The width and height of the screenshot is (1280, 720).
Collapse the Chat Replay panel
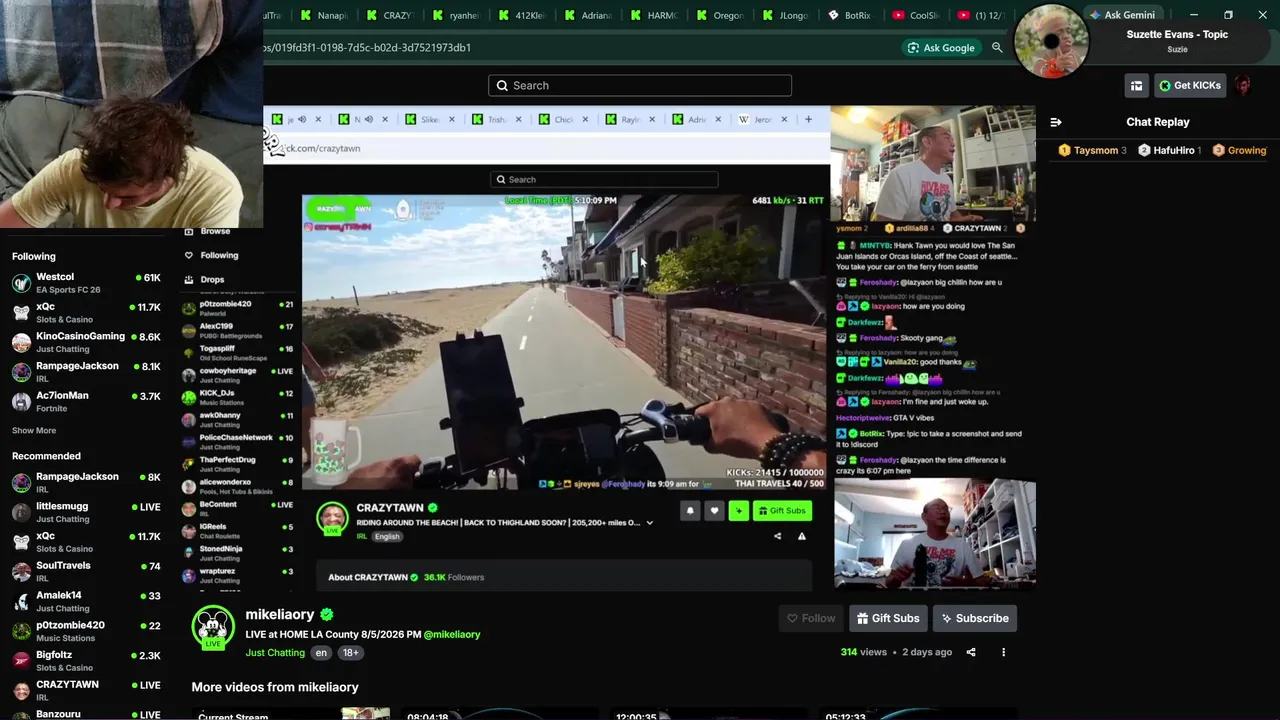pyautogui.click(x=1055, y=122)
